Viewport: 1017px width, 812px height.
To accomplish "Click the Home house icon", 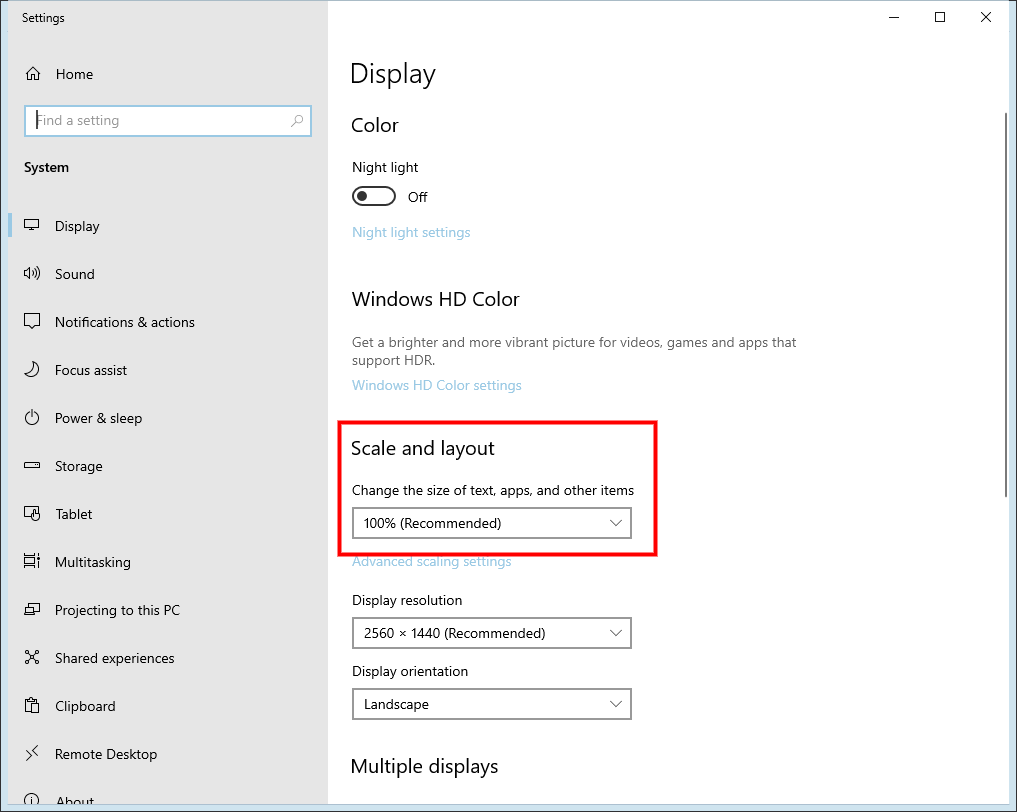I will click(x=32, y=74).
